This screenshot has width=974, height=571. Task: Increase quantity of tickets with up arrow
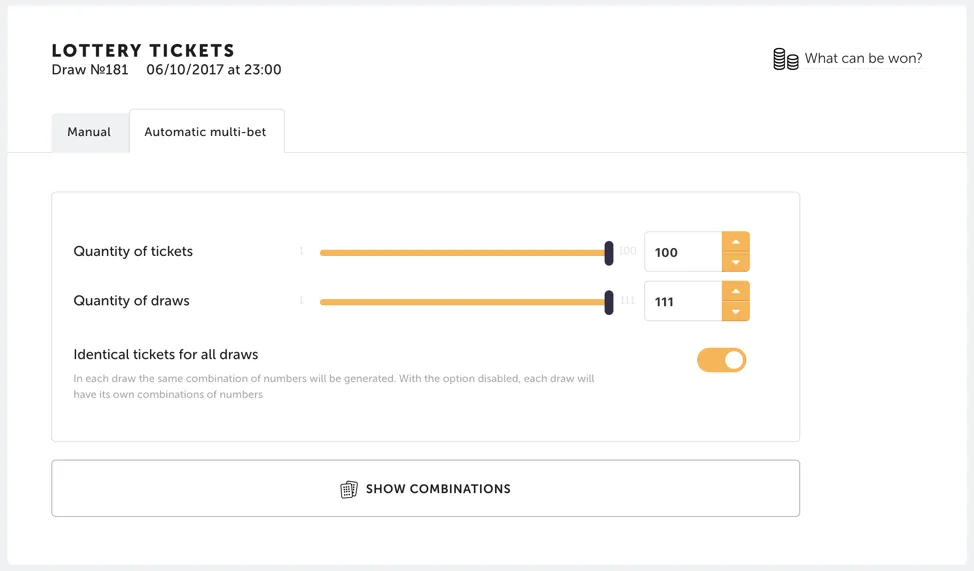tap(735, 242)
